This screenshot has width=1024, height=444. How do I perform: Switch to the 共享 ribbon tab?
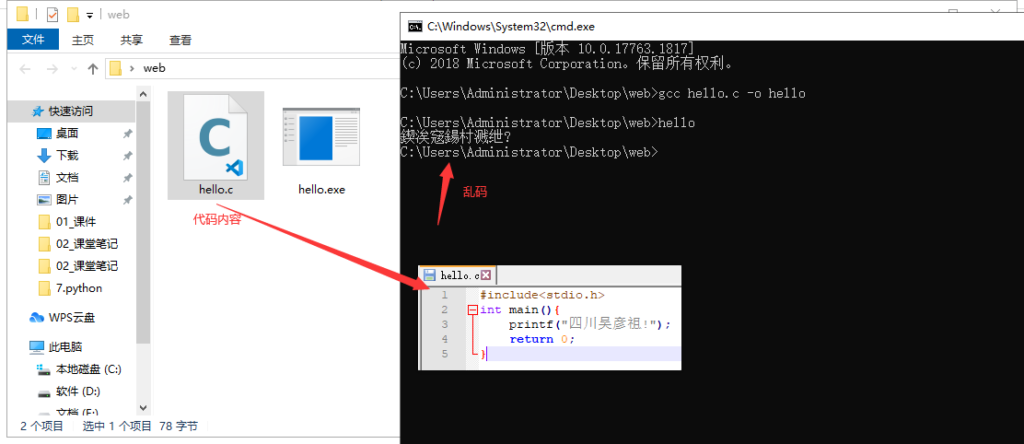click(131, 40)
